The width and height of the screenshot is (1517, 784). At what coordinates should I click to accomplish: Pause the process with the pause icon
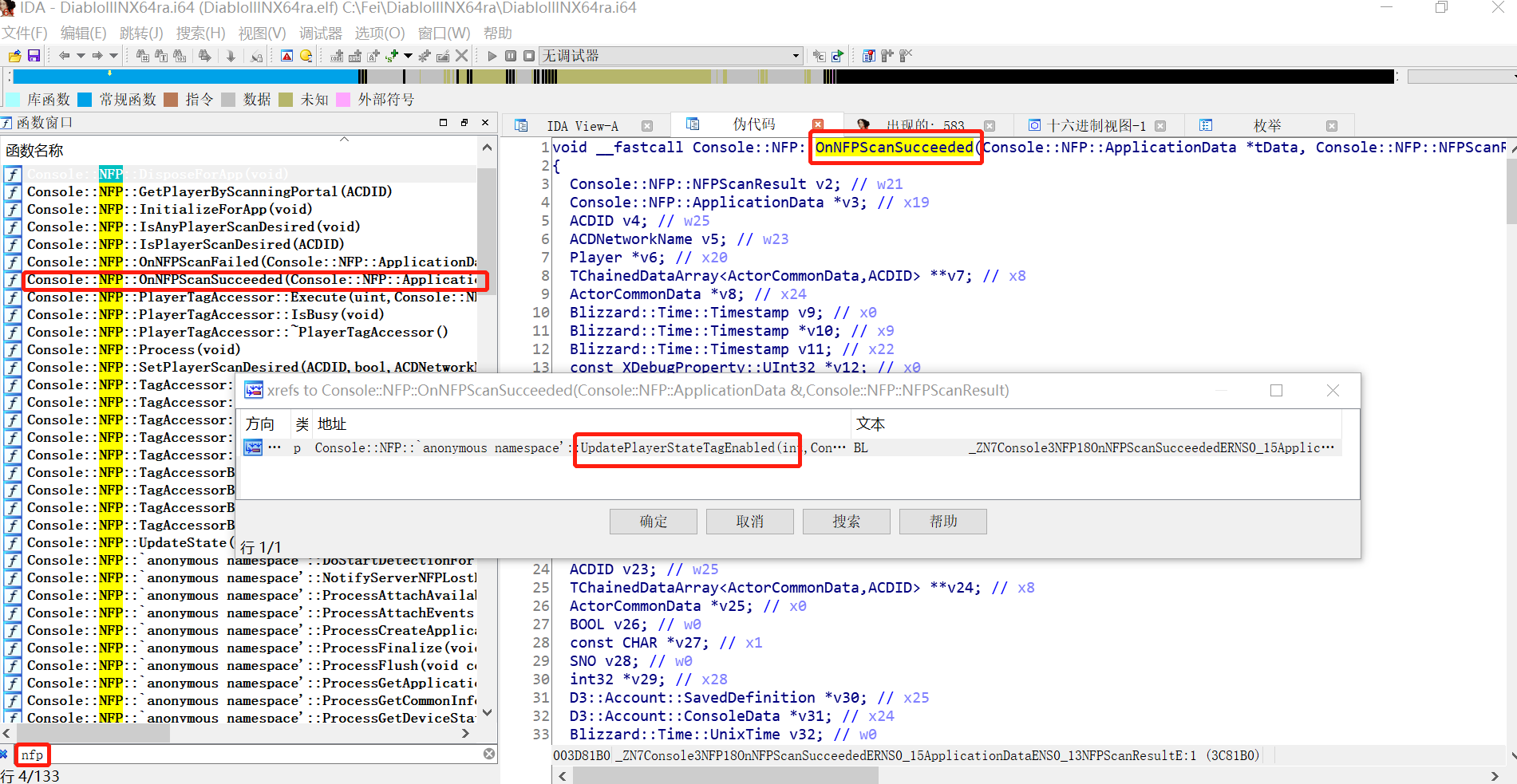click(x=511, y=56)
